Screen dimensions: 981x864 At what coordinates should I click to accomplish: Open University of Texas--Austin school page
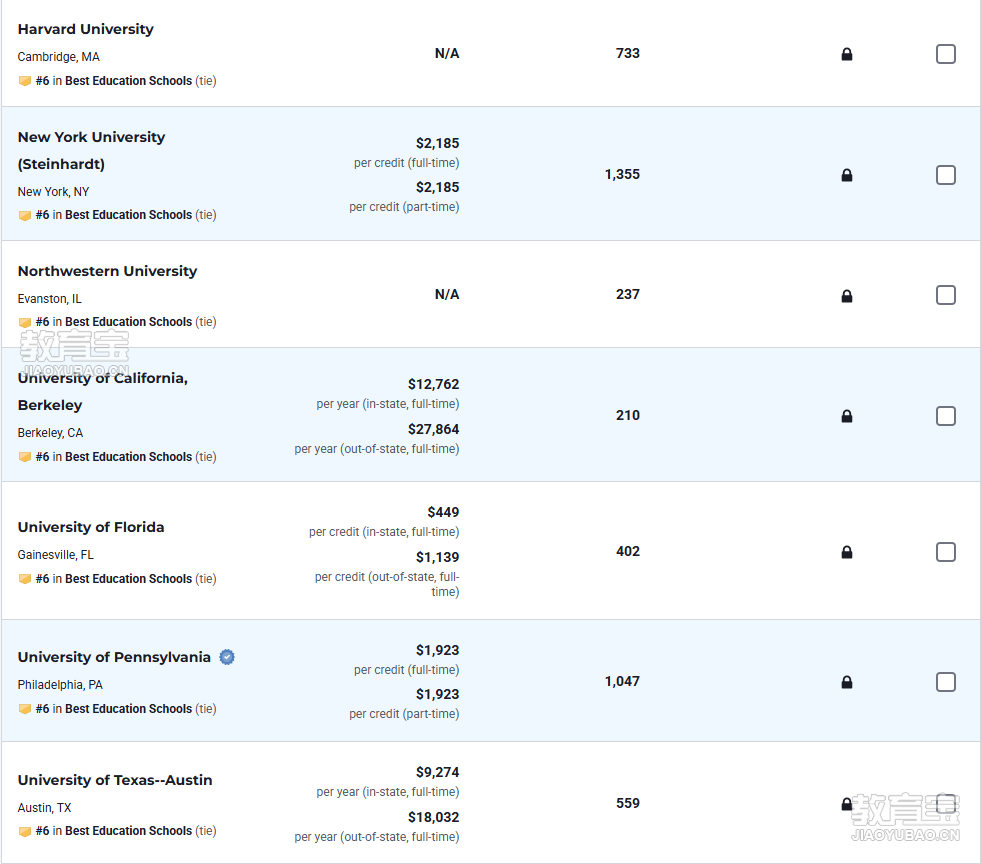click(x=115, y=780)
